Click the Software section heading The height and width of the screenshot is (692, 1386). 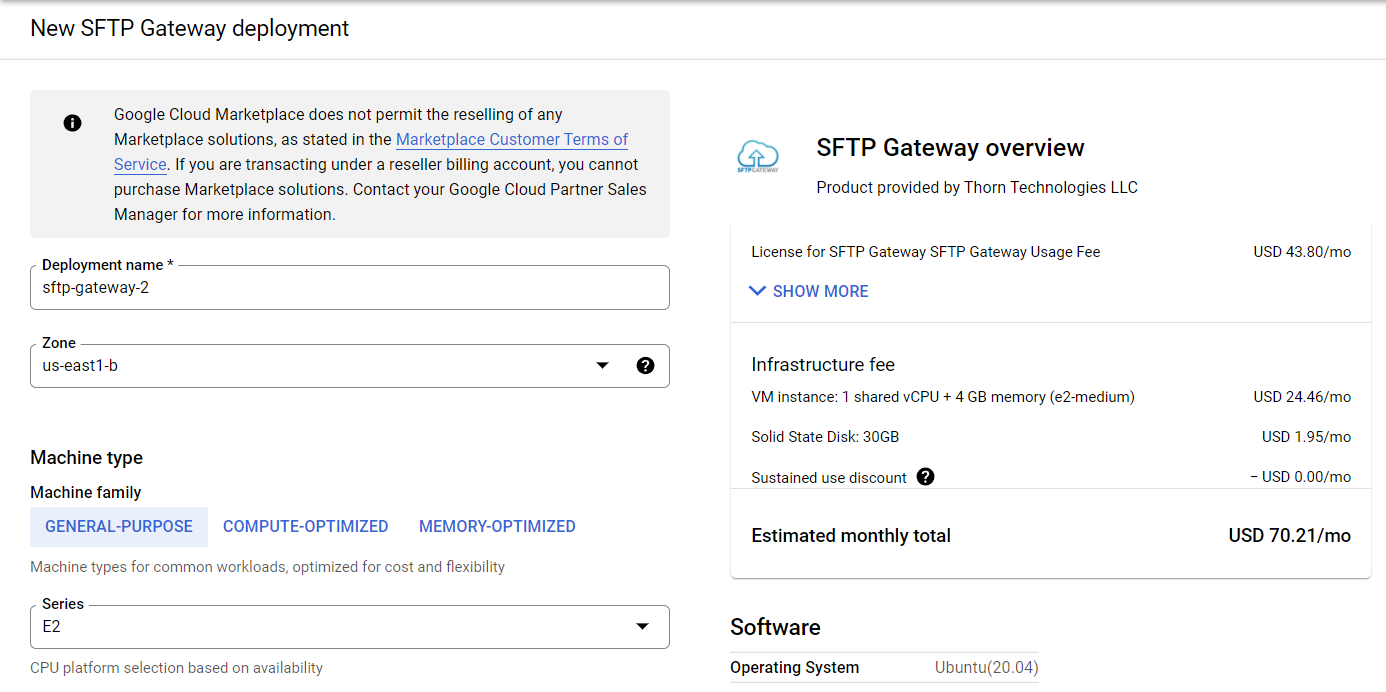click(775, 627)
